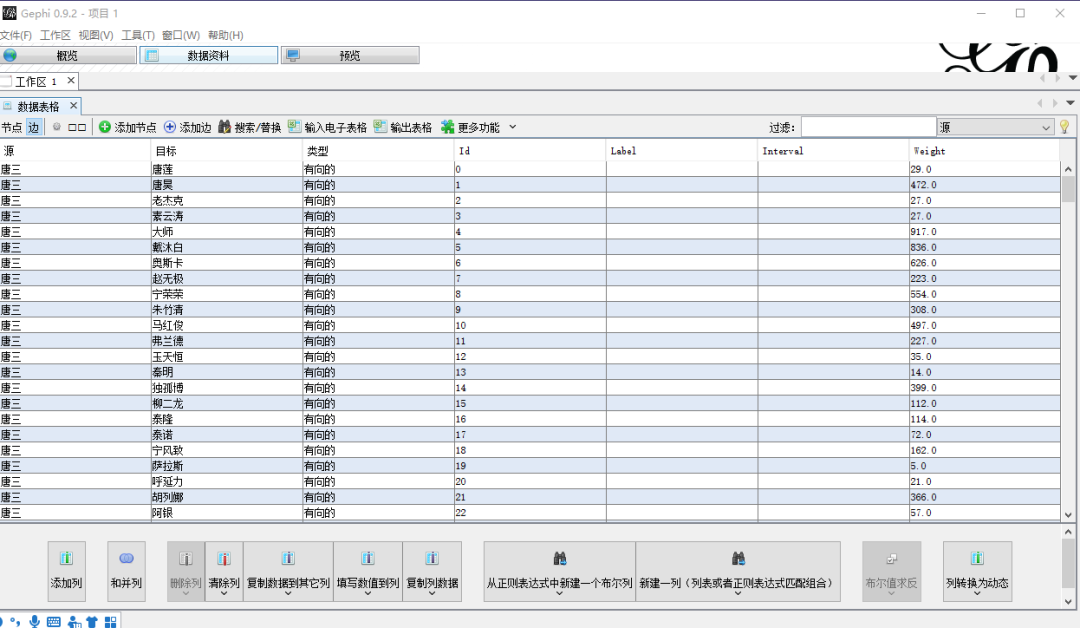Click the table scrollbar up arrow
Image resolution: width=1080 pixels, height=628 pixels.
coord(1068,169)
